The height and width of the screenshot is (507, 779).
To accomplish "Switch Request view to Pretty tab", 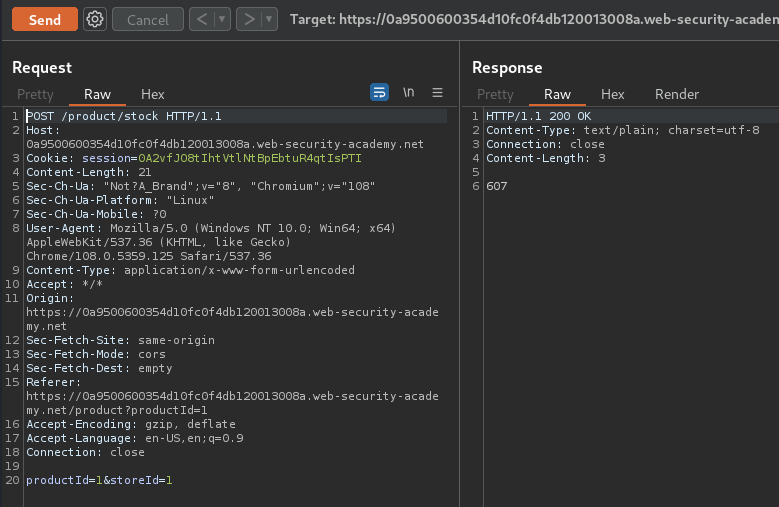I will click(35, 94).
